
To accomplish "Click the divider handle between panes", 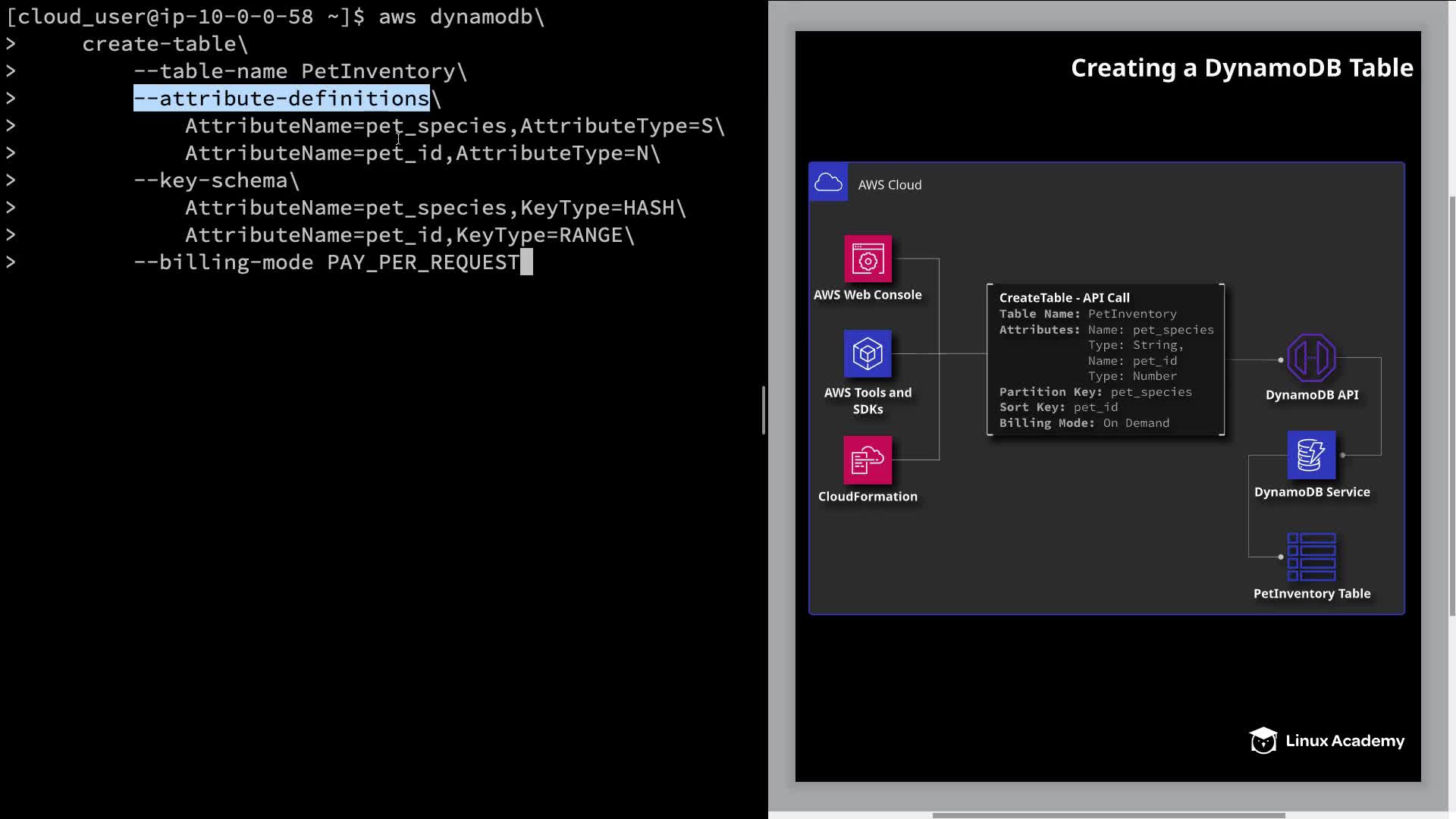I will tap(764, 409).
